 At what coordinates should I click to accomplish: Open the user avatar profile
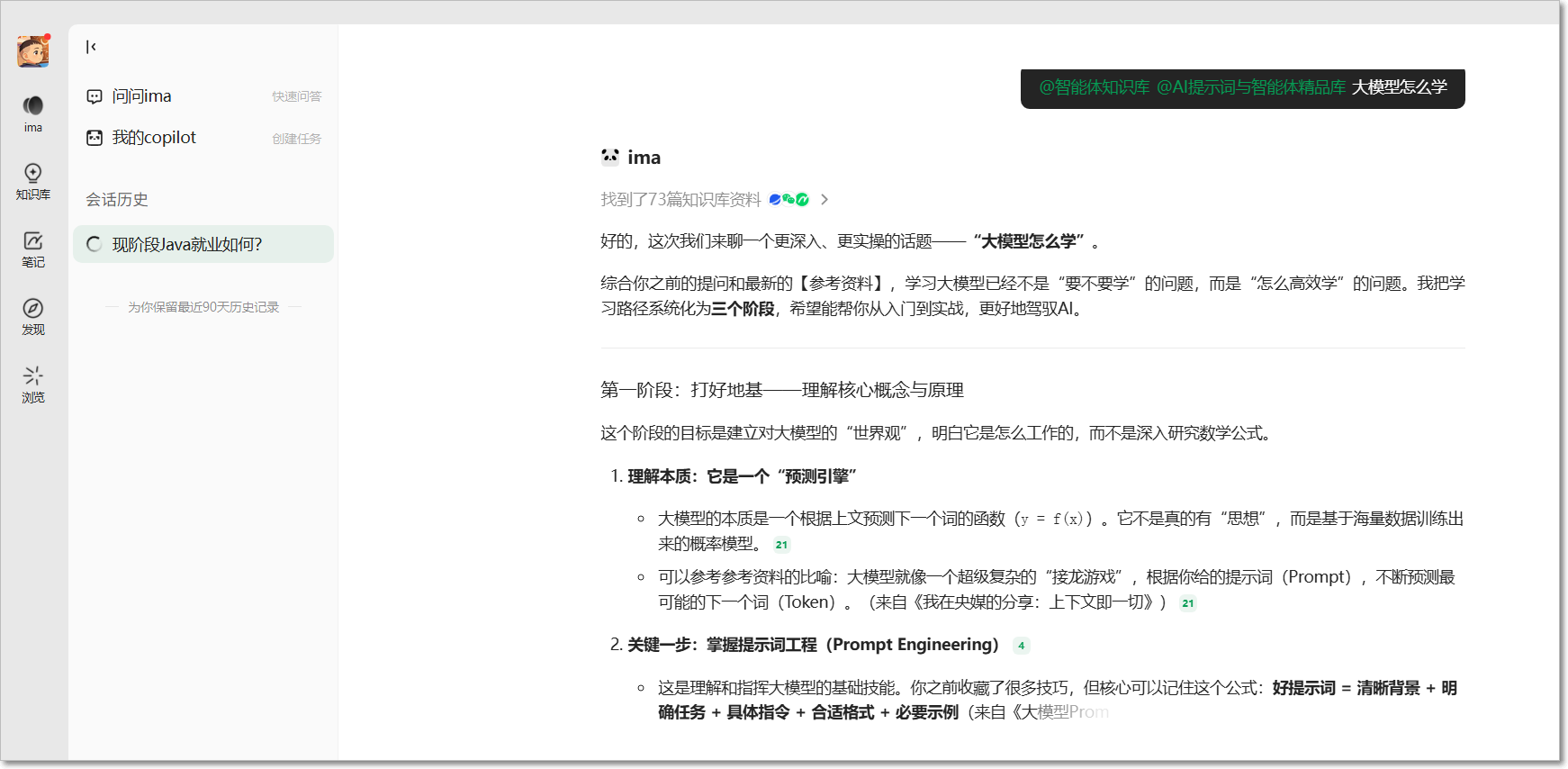33,51
